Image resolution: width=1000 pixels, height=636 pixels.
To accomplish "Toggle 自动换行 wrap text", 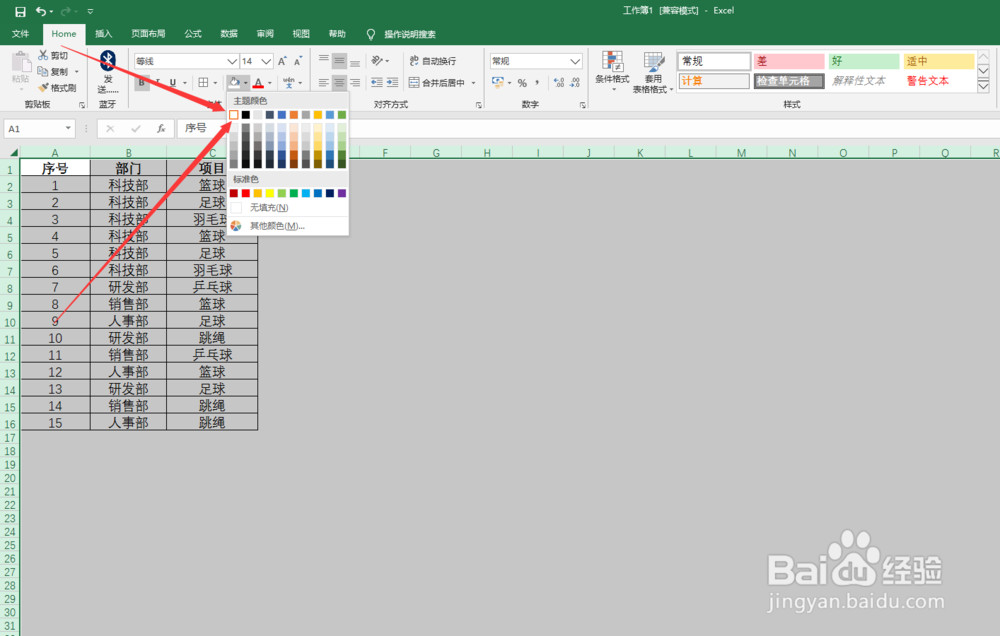I will click(x=432, y=61).
